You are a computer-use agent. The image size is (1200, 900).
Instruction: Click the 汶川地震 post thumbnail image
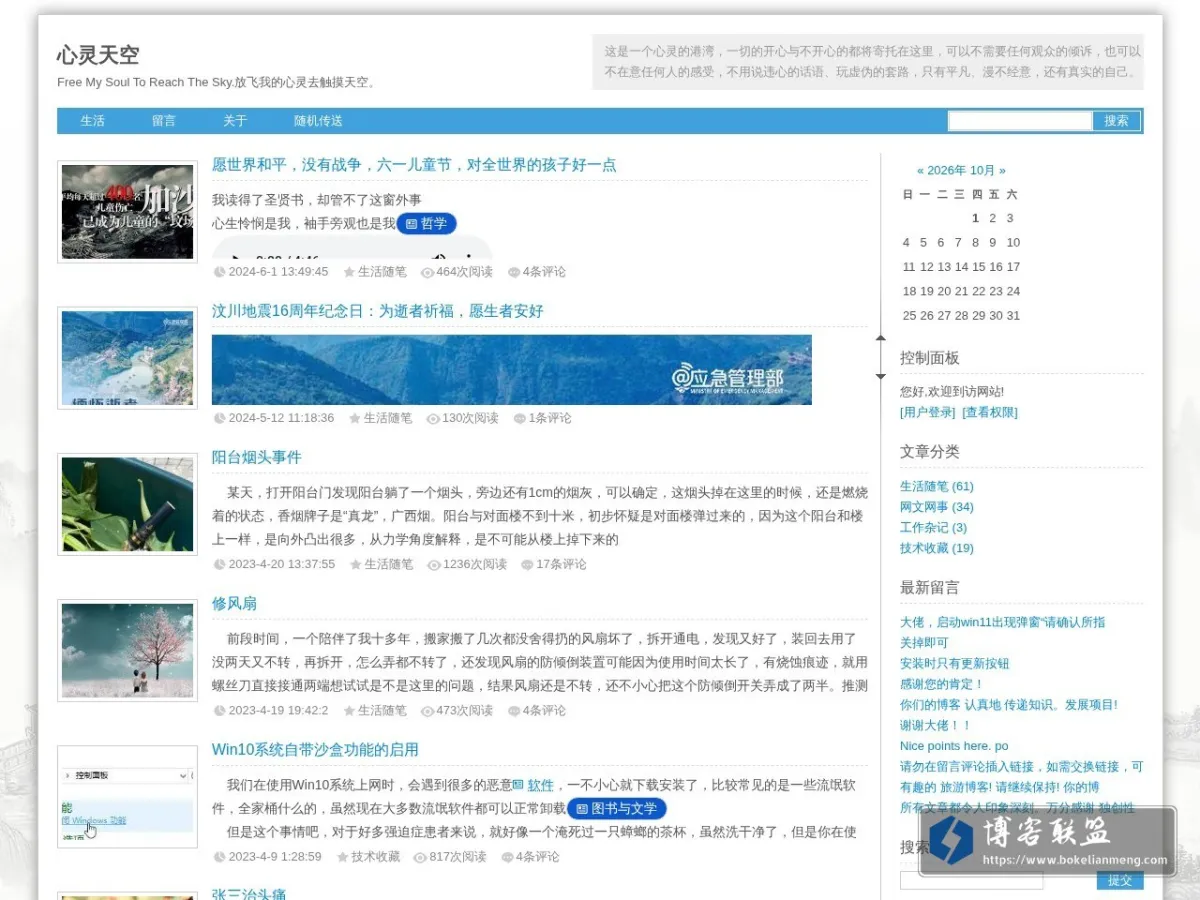coord(128,358)
